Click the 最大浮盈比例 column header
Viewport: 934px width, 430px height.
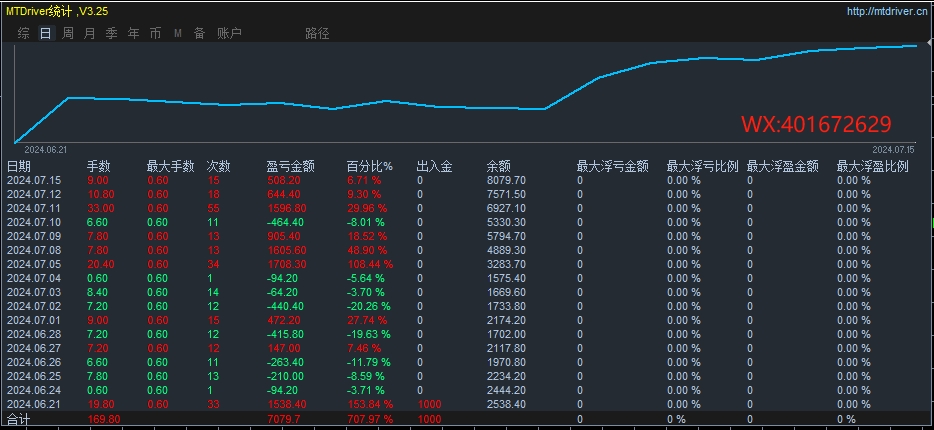tap(873, 167)
